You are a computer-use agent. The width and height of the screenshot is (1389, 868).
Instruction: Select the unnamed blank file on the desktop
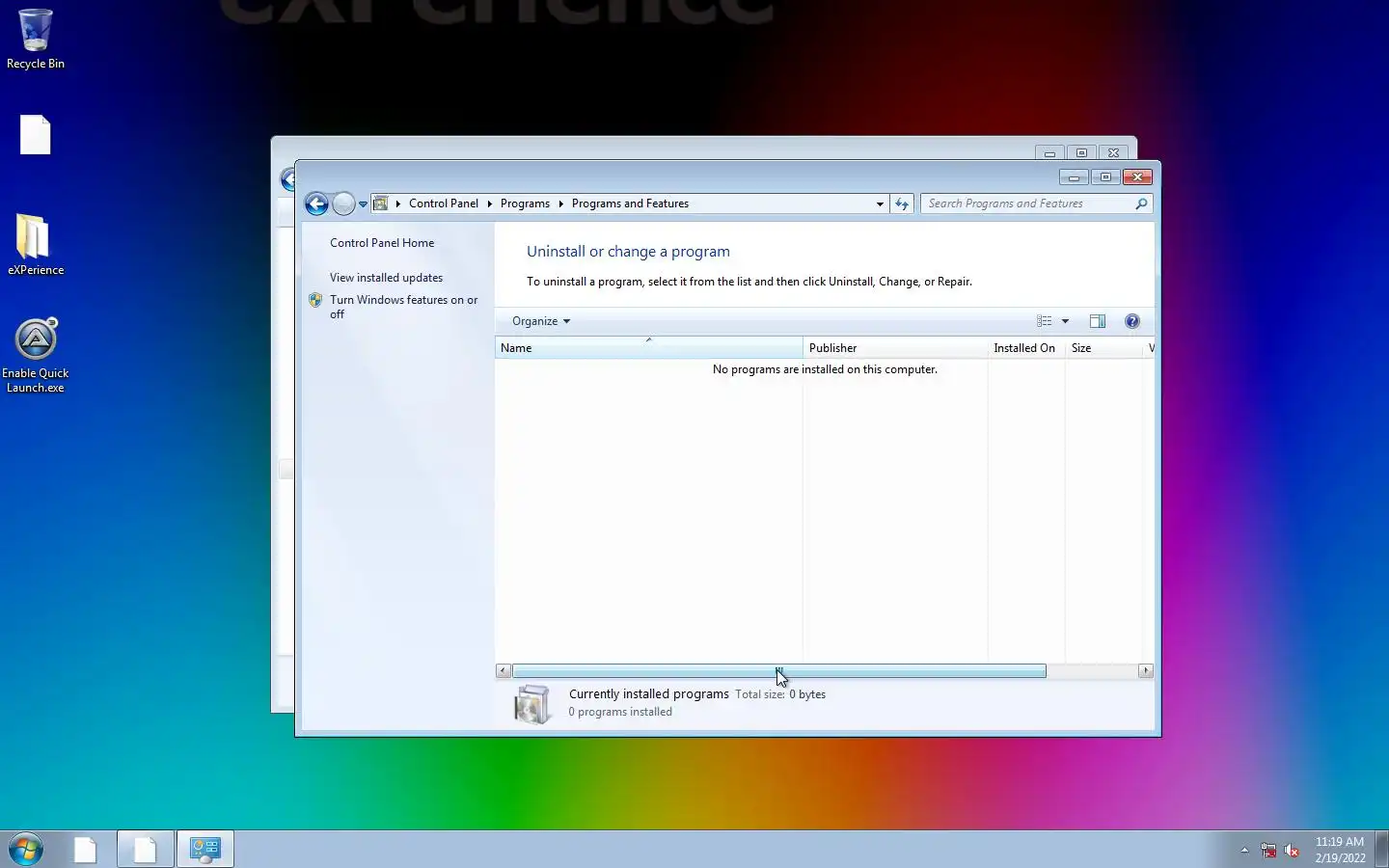tap(36, 135)
